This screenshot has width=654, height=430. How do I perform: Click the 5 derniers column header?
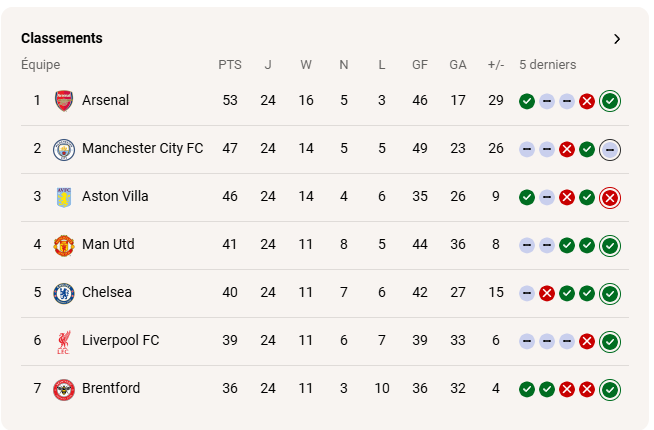pos(547,65)
